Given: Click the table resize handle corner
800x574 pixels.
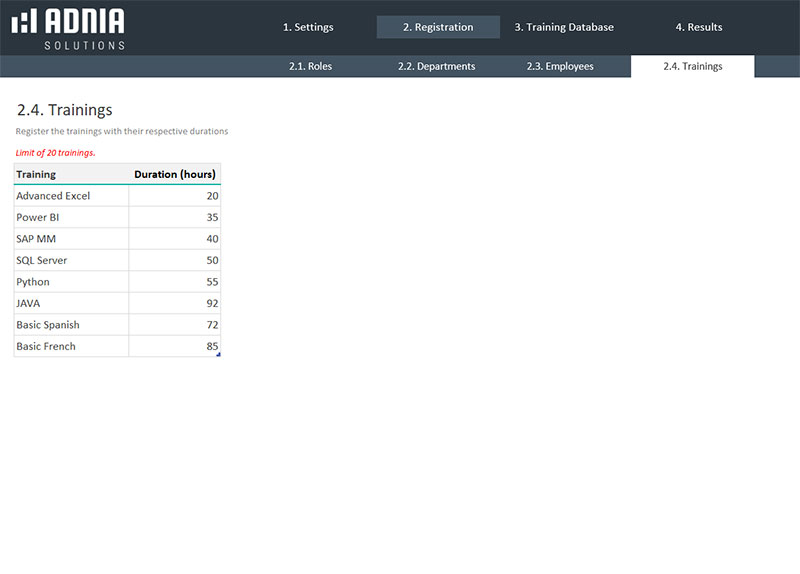Looking at the screenshot, I should click(x=219, y=355).
